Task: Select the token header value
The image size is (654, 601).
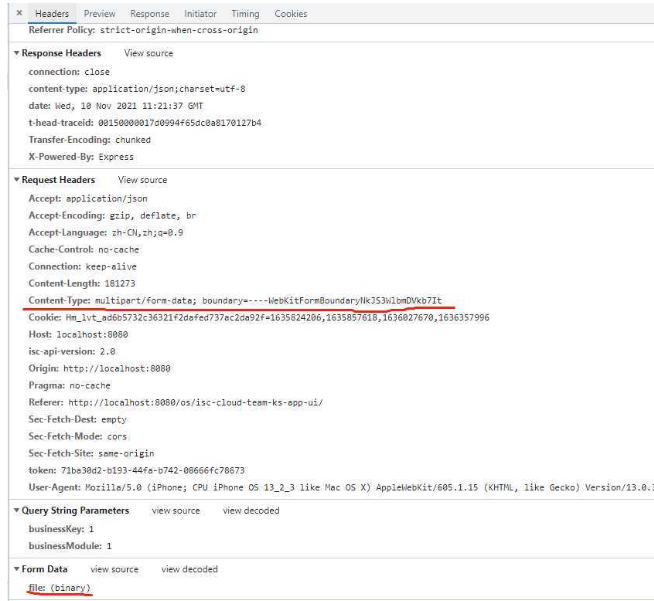Action: click(x=153, y=470)
